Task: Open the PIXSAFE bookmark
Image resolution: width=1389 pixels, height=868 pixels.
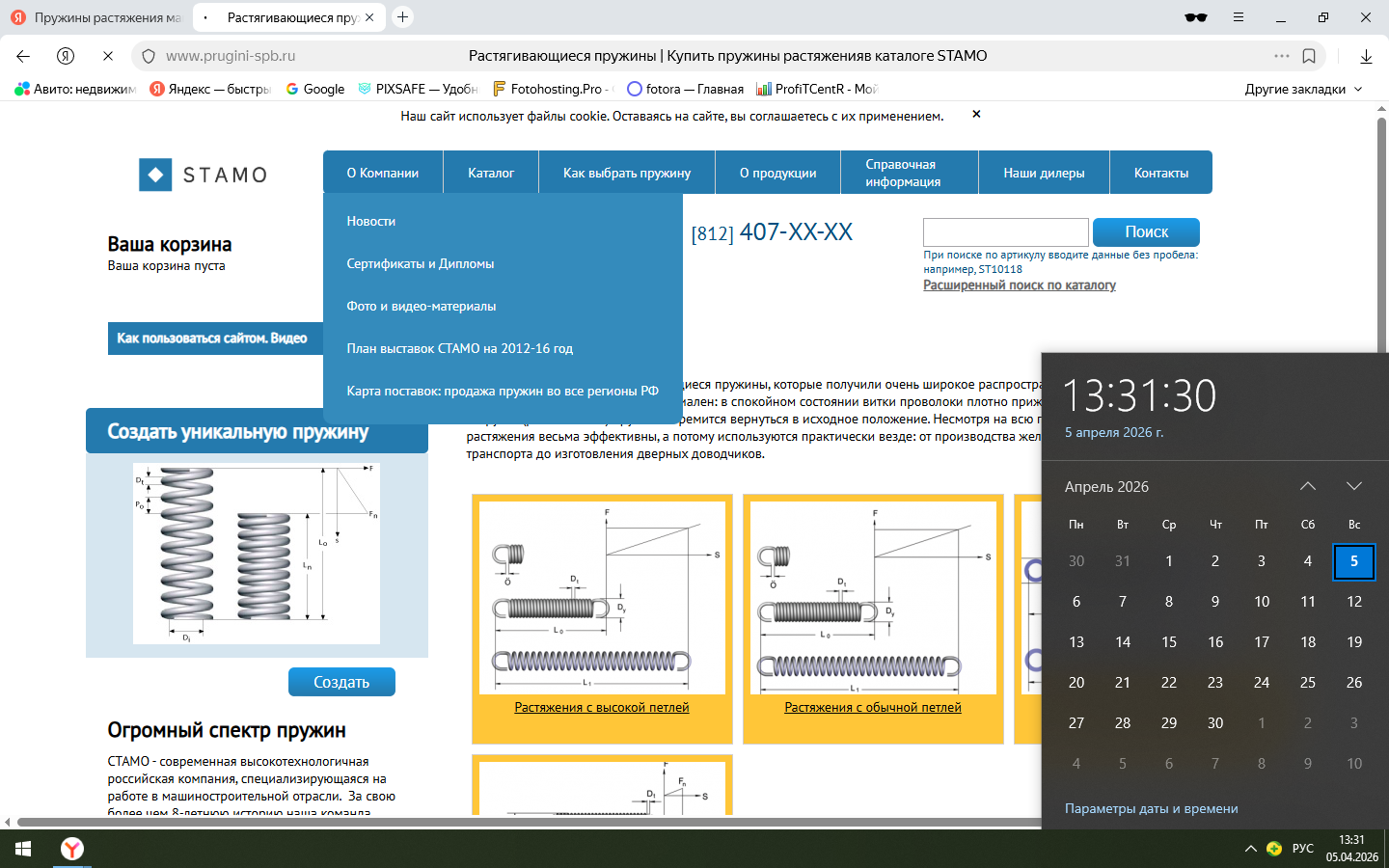Action: 418,89
